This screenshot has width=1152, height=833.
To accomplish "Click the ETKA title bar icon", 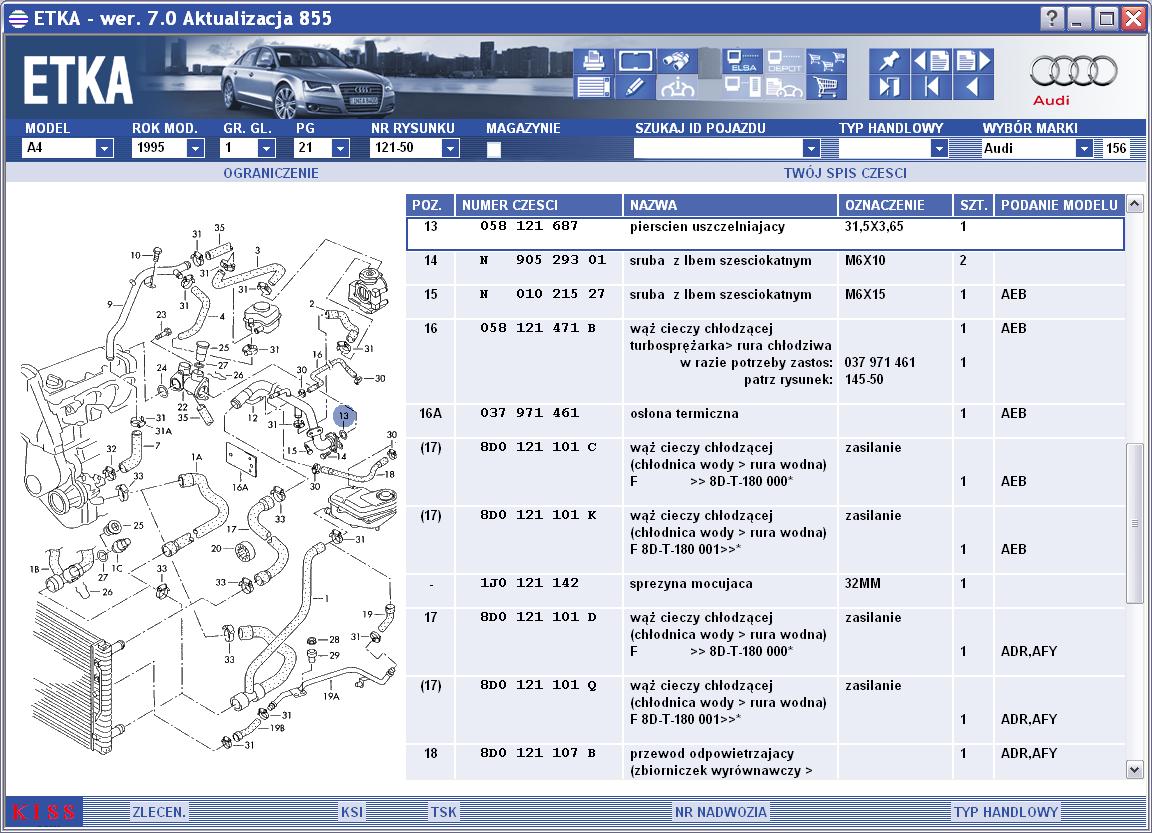I will 18,19.
